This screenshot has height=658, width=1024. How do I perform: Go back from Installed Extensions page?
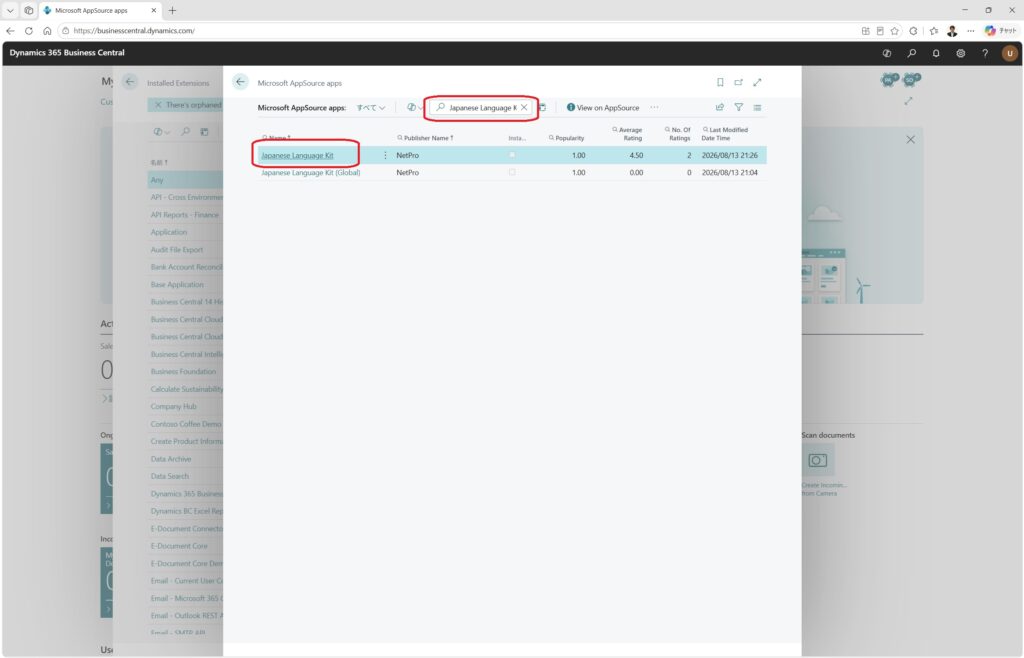point(130,82)
